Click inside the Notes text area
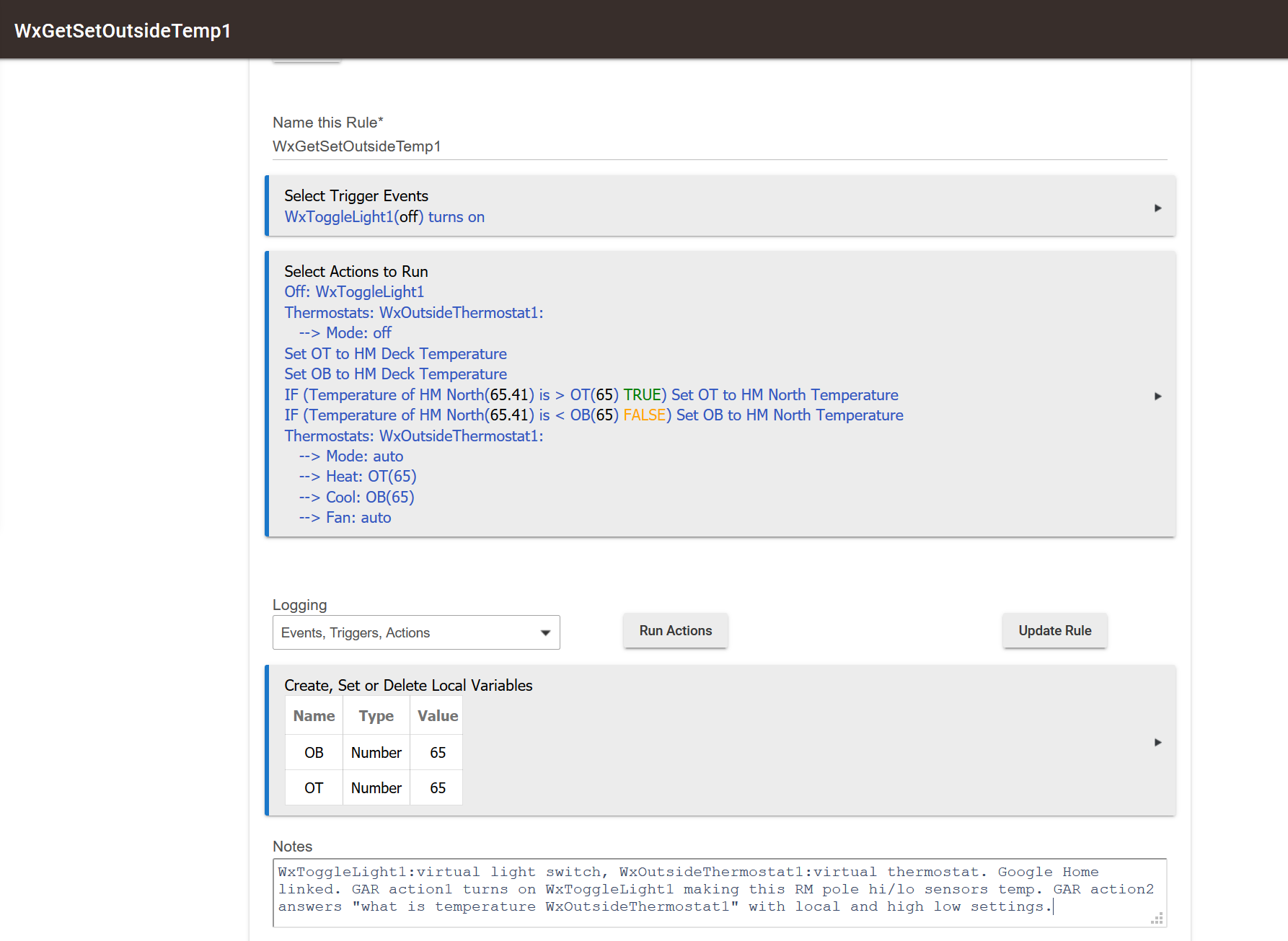The height and width of the screenshot is (941, 1288). pos(720,893)
